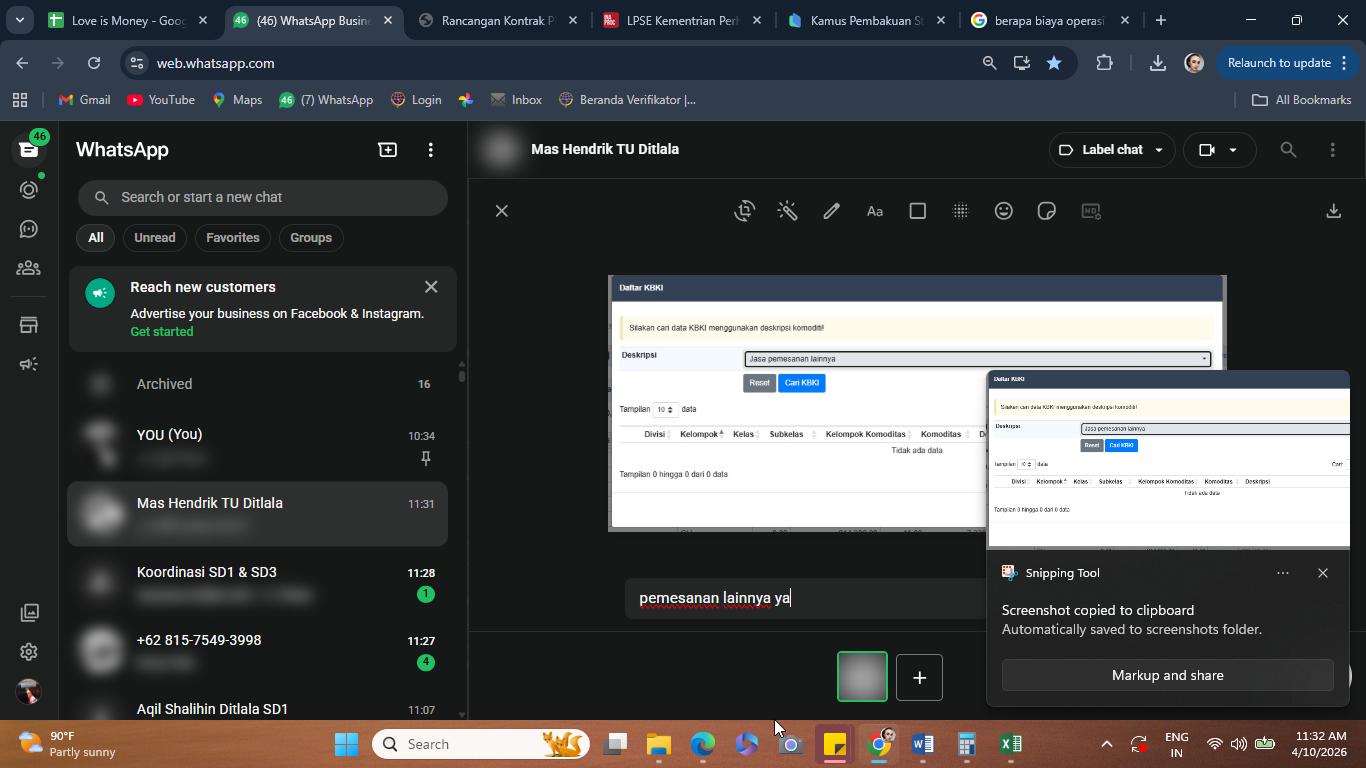Open Chrome extensions puzzle icon
This screenshot has height=768, width=1366.
pyautogui.click(x=1104, y=63)
